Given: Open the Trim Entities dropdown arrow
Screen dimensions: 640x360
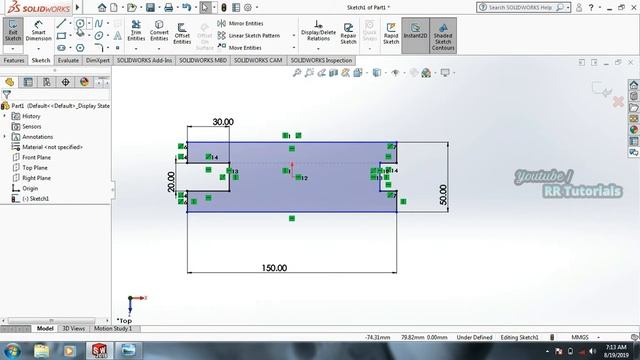Looking at the screenshot, I should pyautogui.click(x=136, y=49).
